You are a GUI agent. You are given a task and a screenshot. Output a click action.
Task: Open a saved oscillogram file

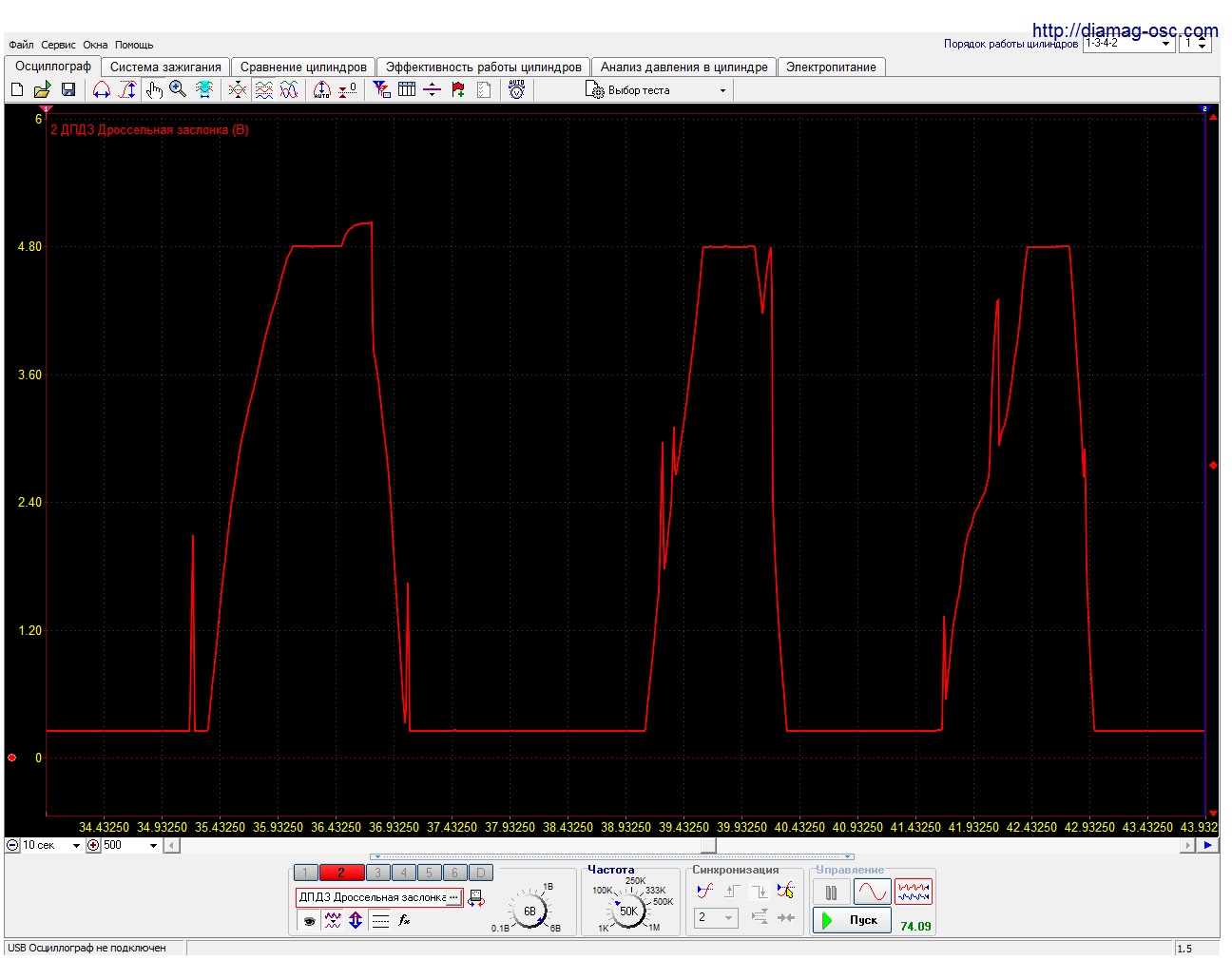coord(42,89)
